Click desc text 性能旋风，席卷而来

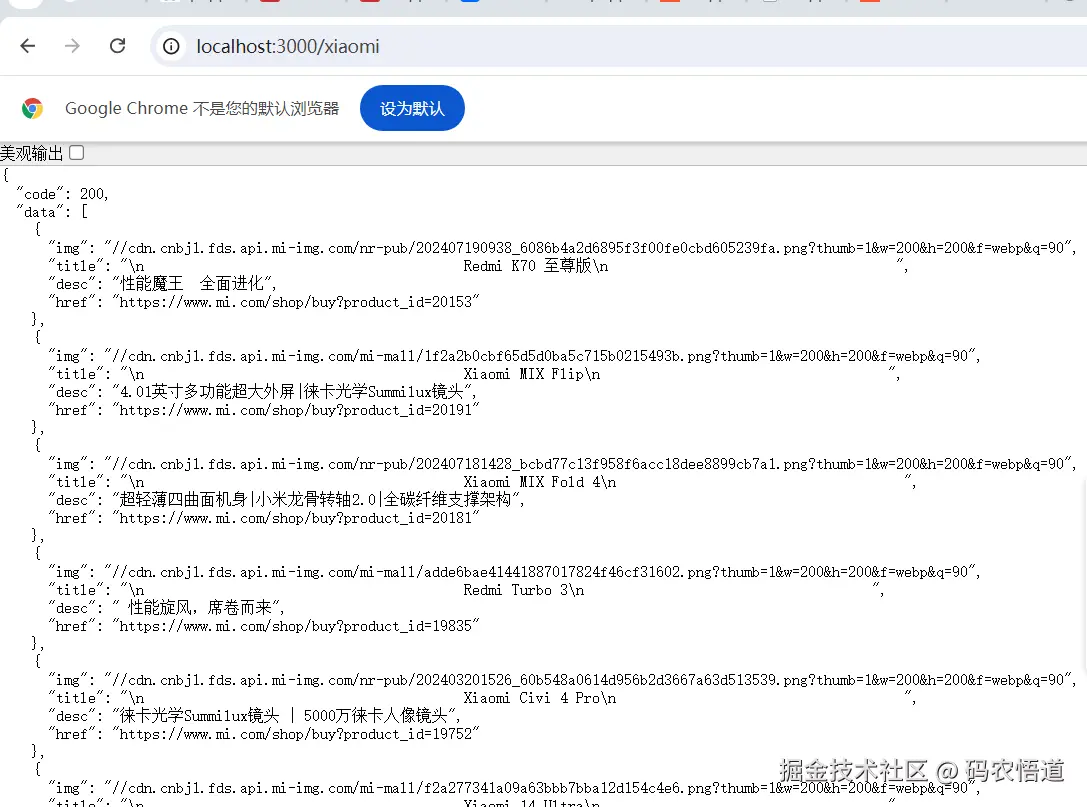(198, 608)
